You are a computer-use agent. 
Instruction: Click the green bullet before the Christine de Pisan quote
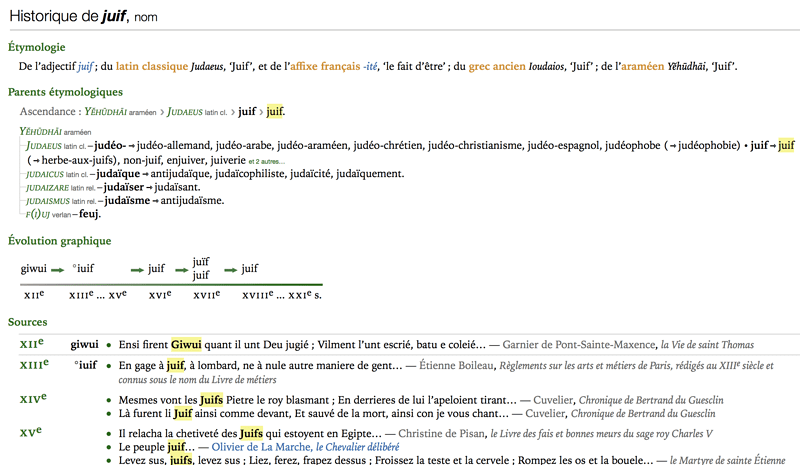coord(108,434)
